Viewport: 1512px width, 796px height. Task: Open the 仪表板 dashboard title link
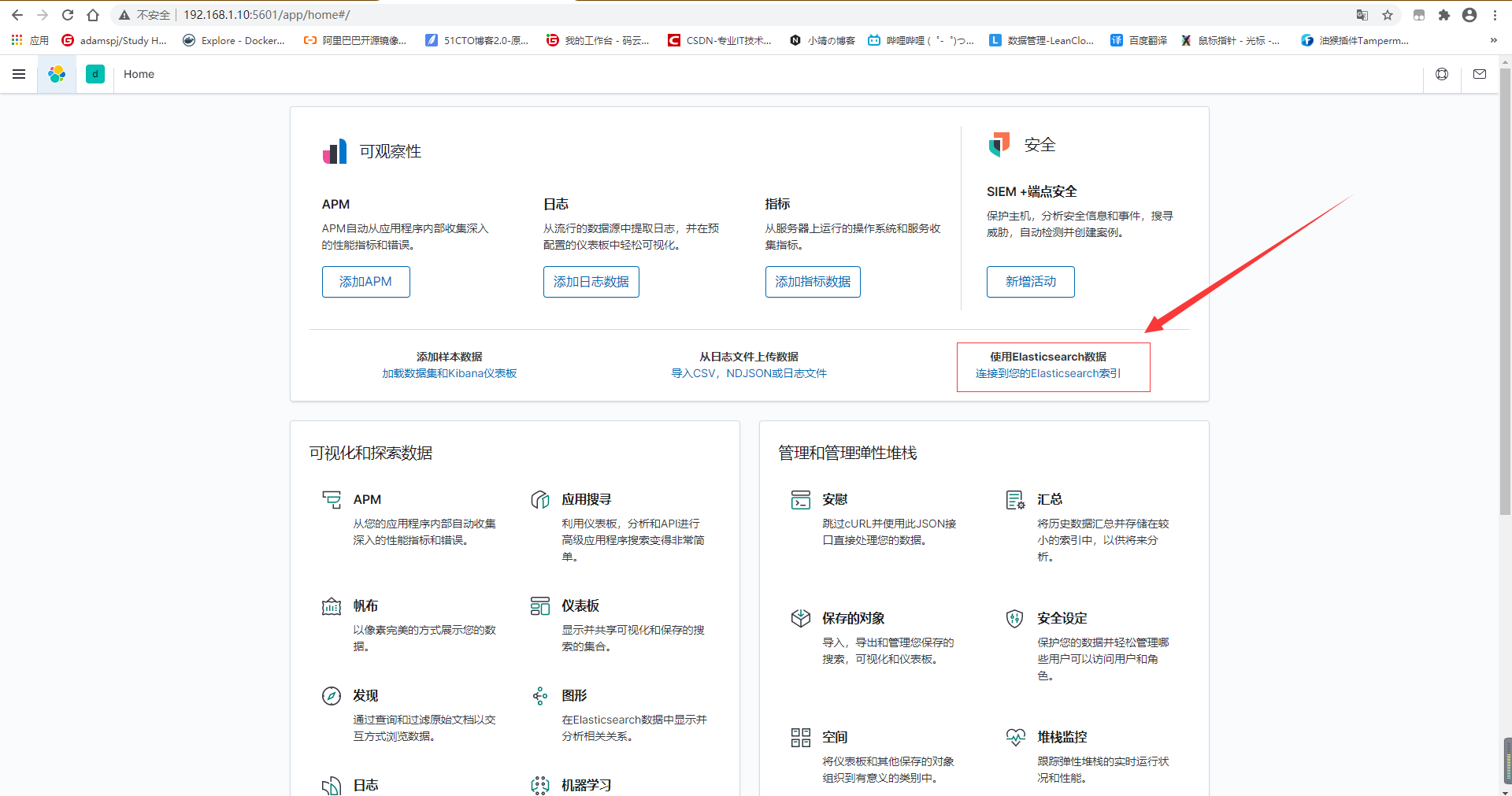[580, 605]
